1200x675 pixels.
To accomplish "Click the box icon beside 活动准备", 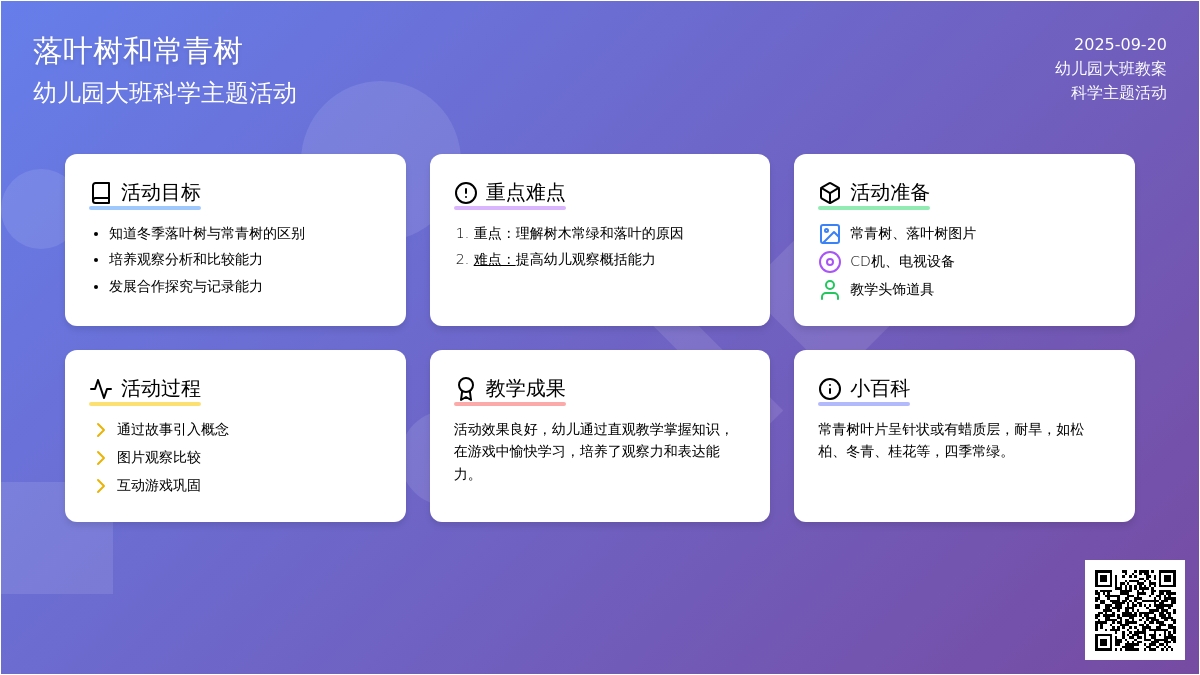I will pyautogui.click(x=830, y=193).
